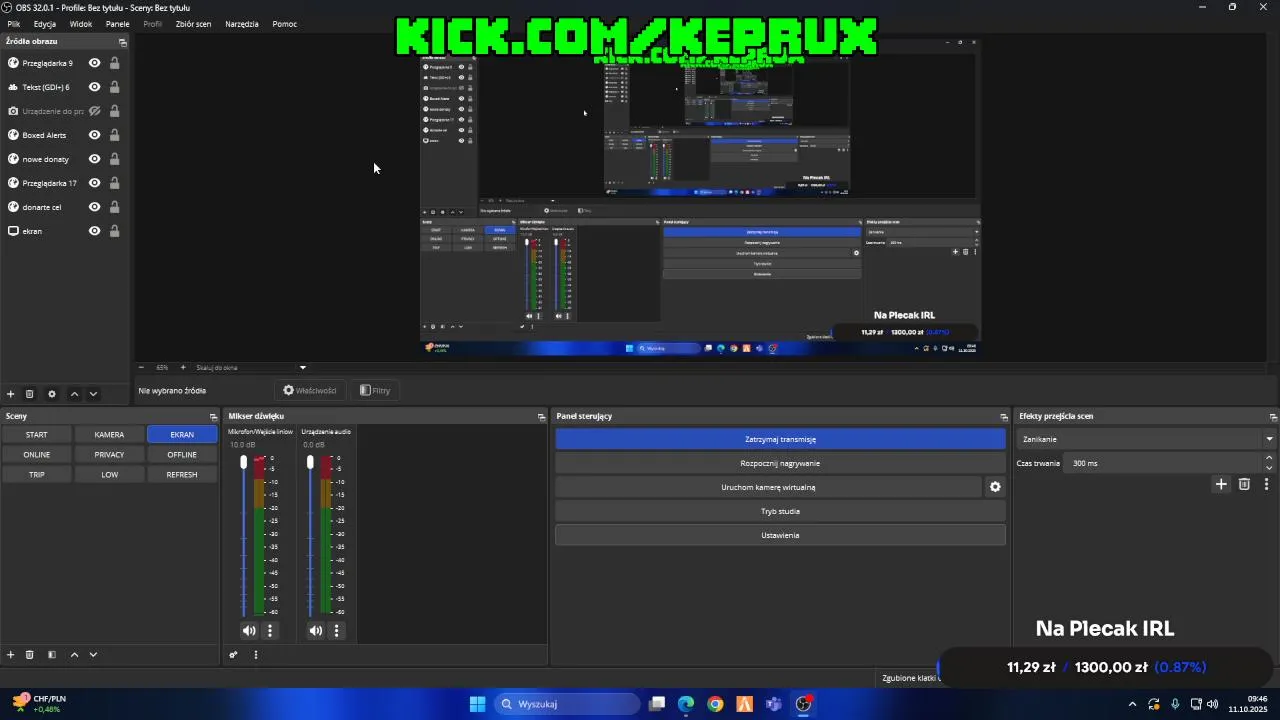Hide the Przeglądarka 9 source
This screenshot has height=720, width=1280.
[94, 63]
